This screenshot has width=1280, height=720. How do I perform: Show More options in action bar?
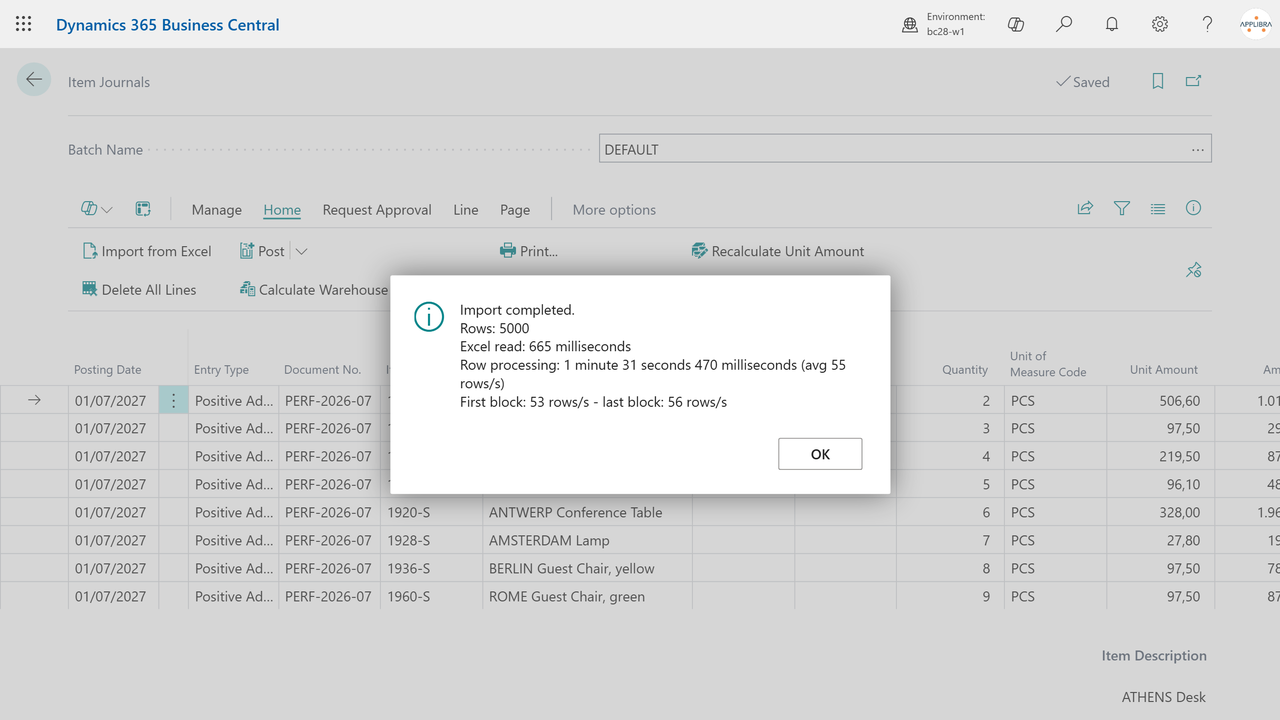614,210
